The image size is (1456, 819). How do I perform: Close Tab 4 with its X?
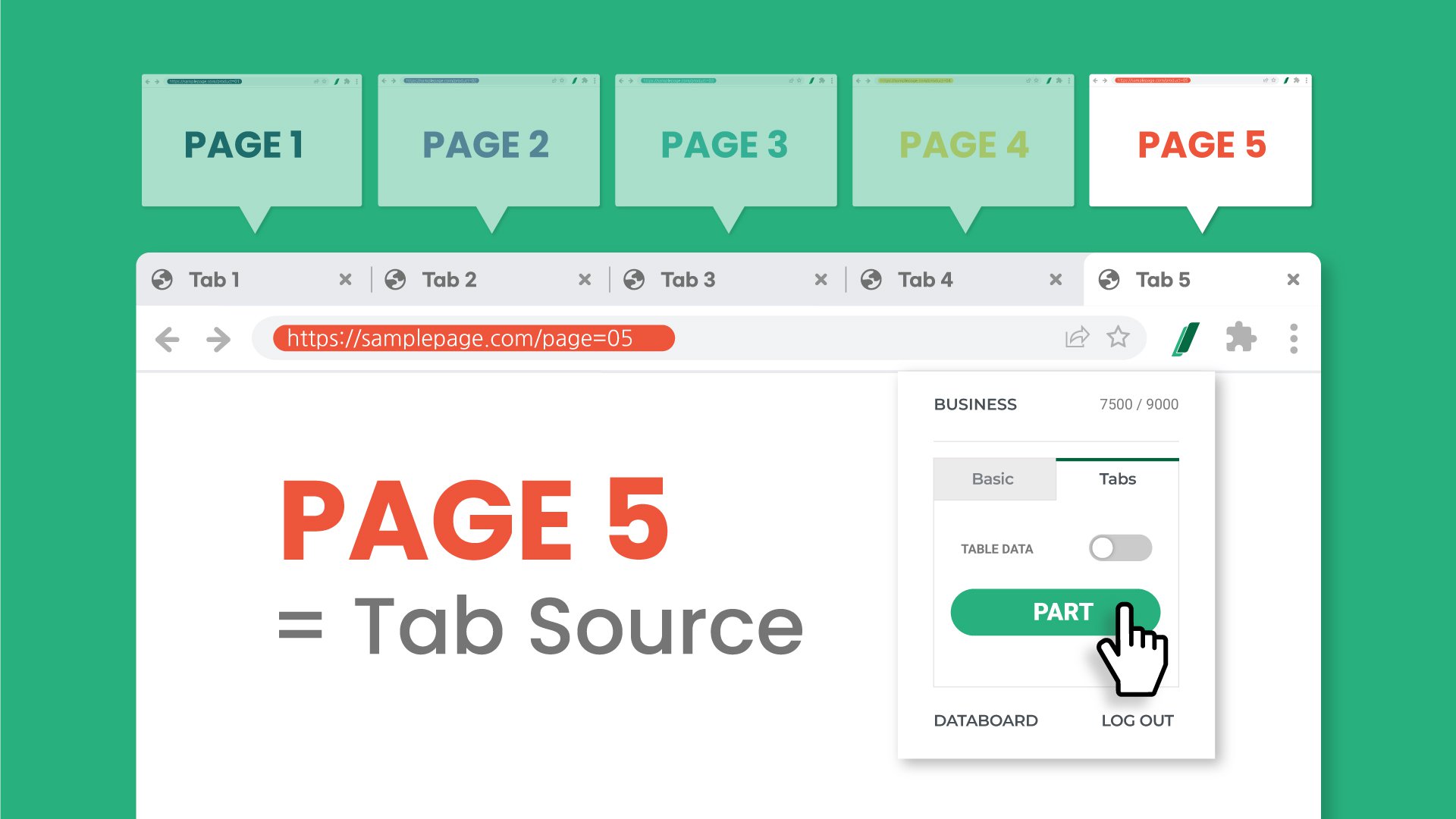coord(1056,280)
